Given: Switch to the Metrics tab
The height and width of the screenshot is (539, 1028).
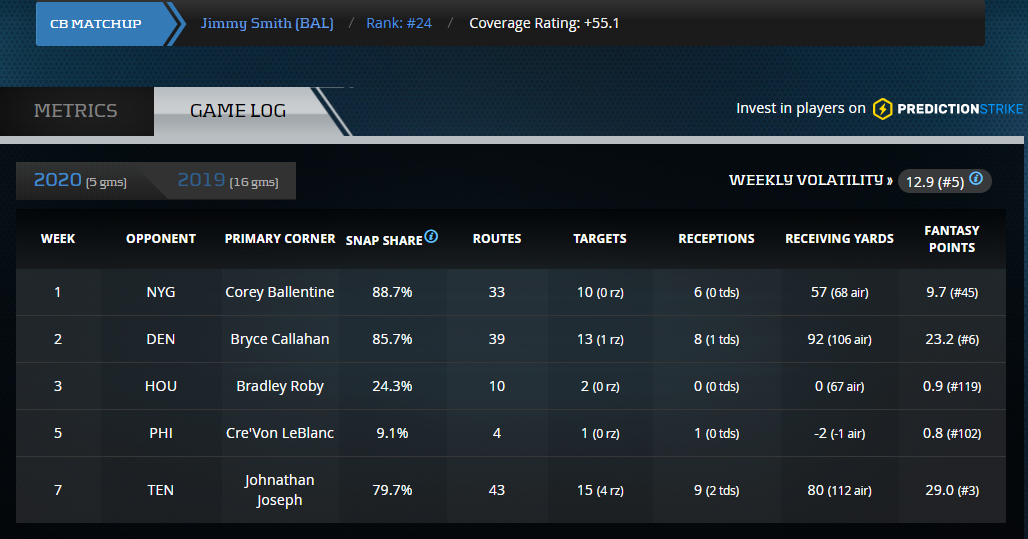Looking at the screenshot, I should point(76,111).
